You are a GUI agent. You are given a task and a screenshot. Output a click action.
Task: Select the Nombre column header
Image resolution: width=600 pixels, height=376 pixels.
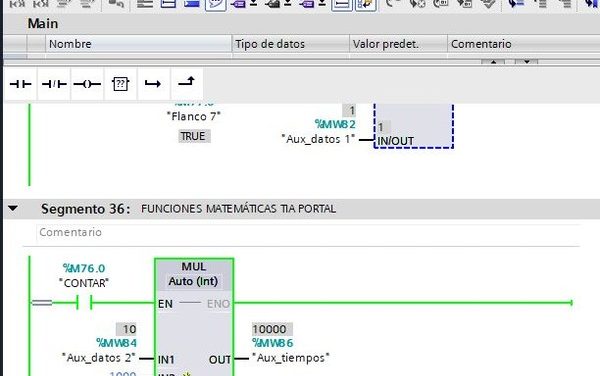tap(138, 44)
